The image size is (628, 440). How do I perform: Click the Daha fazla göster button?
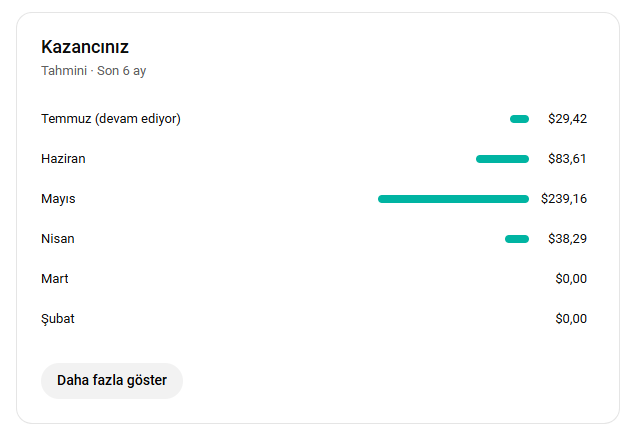click(112, 380)
